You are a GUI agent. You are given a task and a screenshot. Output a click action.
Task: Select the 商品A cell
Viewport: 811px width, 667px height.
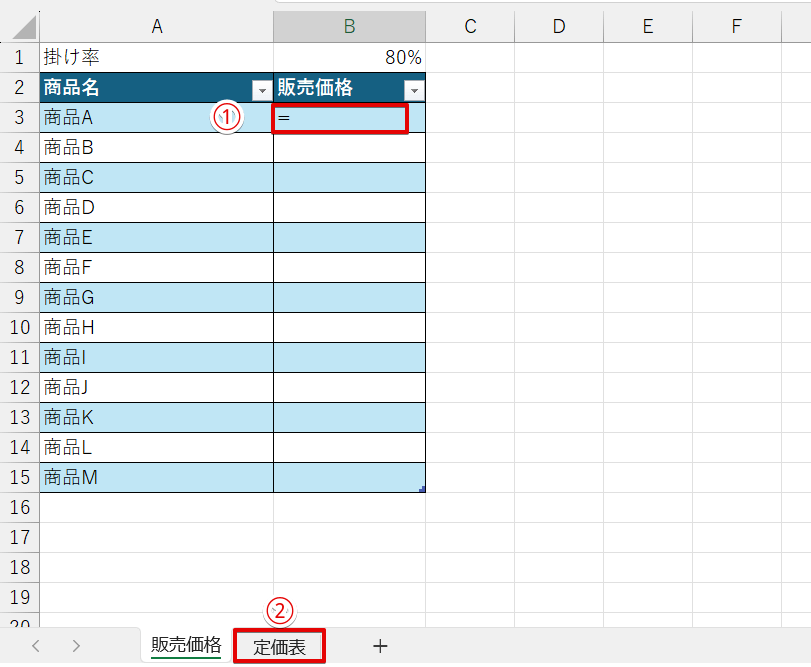click(x=157, y=117)
